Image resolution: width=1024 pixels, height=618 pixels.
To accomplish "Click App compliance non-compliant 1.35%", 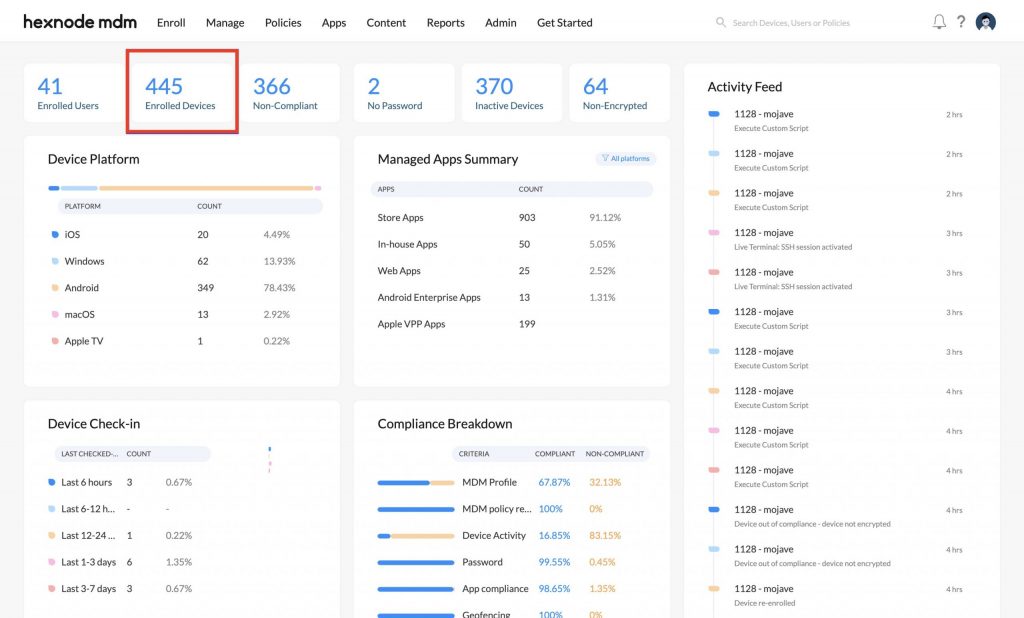I will (602, 589).
